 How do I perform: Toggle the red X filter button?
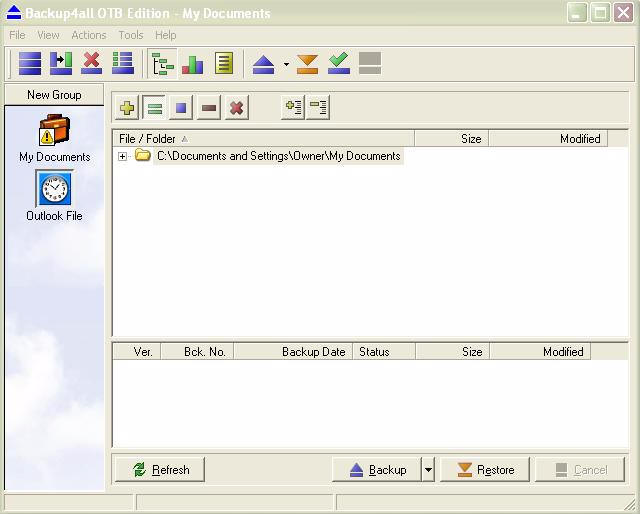(x=237, y=108)
